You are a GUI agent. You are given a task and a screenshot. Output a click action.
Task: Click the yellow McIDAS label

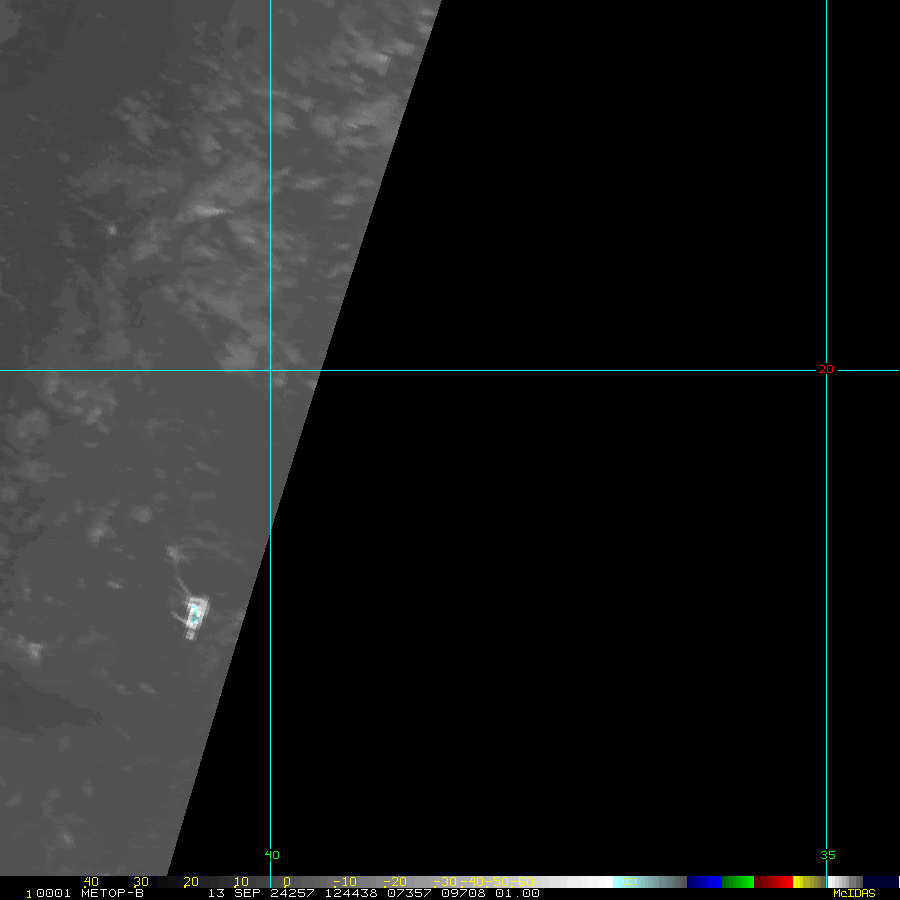854,893
